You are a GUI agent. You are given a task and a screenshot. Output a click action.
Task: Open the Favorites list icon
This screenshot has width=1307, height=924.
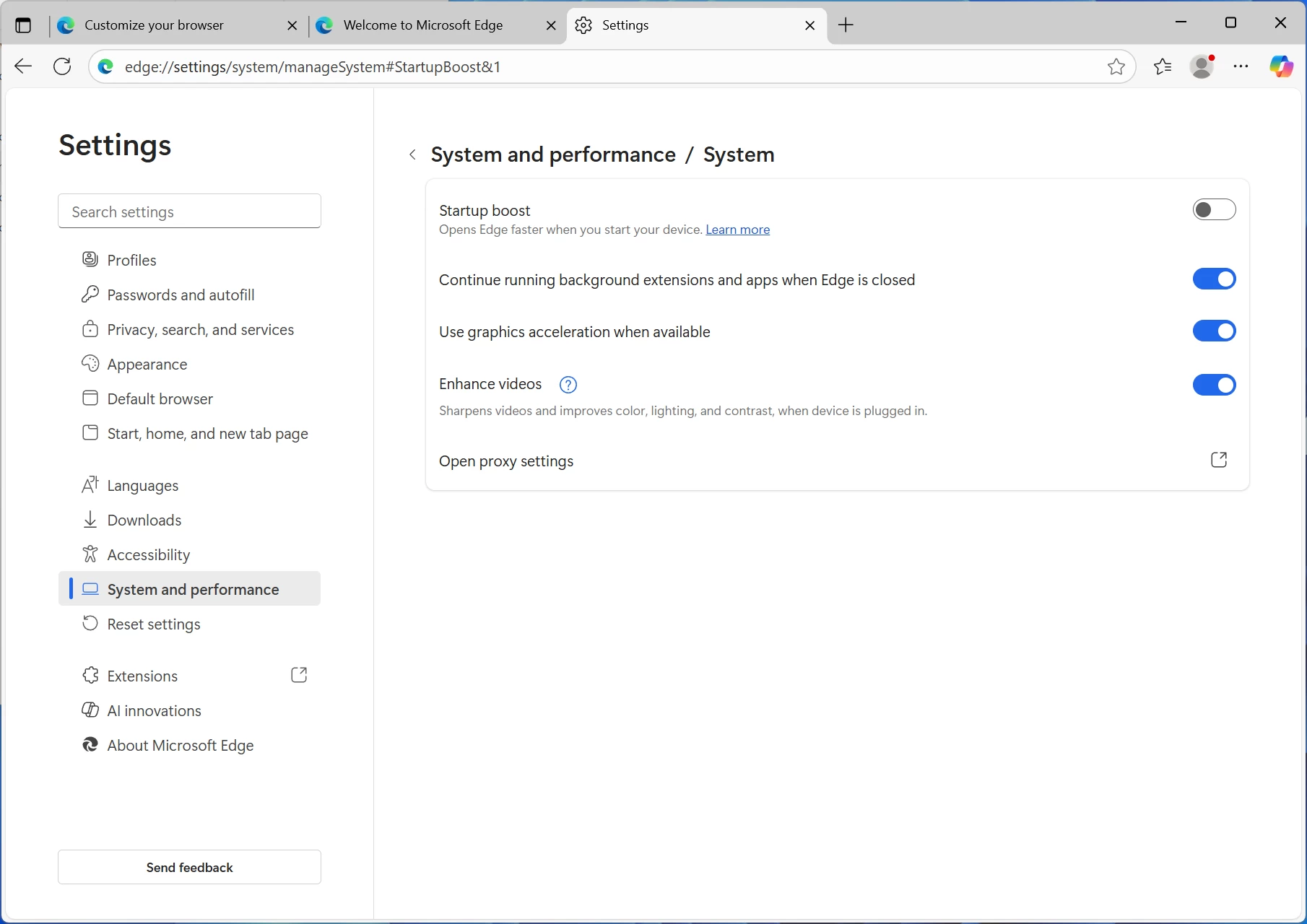[x=1163, y=66]
